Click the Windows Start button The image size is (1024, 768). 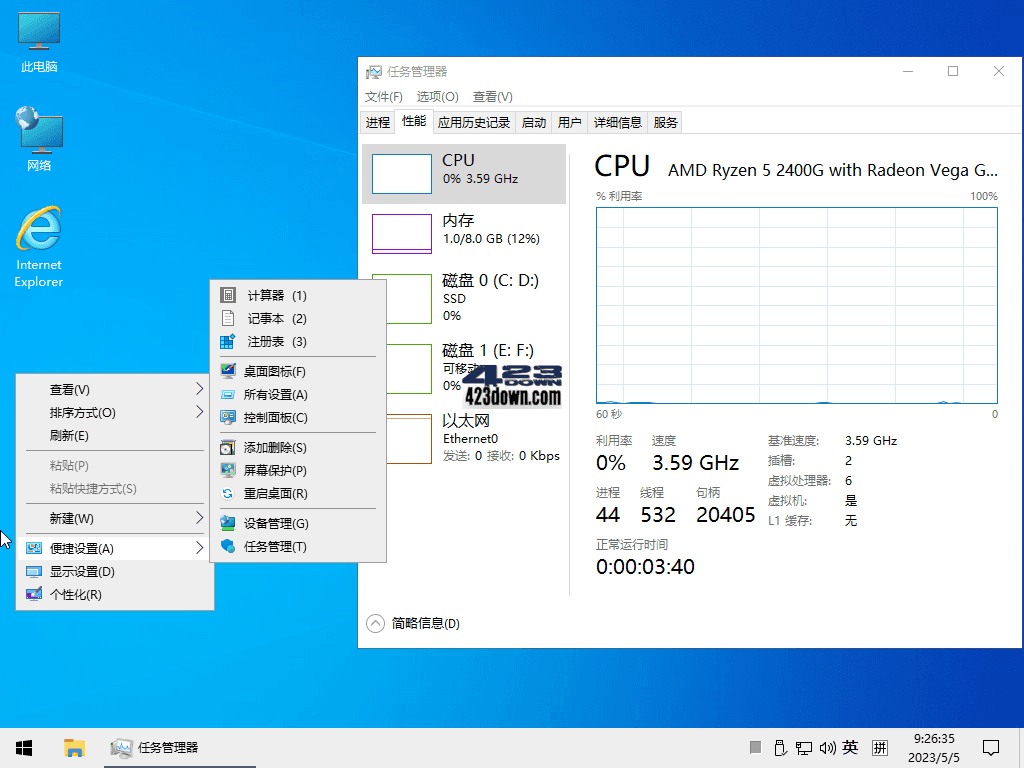click(x=23, y=747)
